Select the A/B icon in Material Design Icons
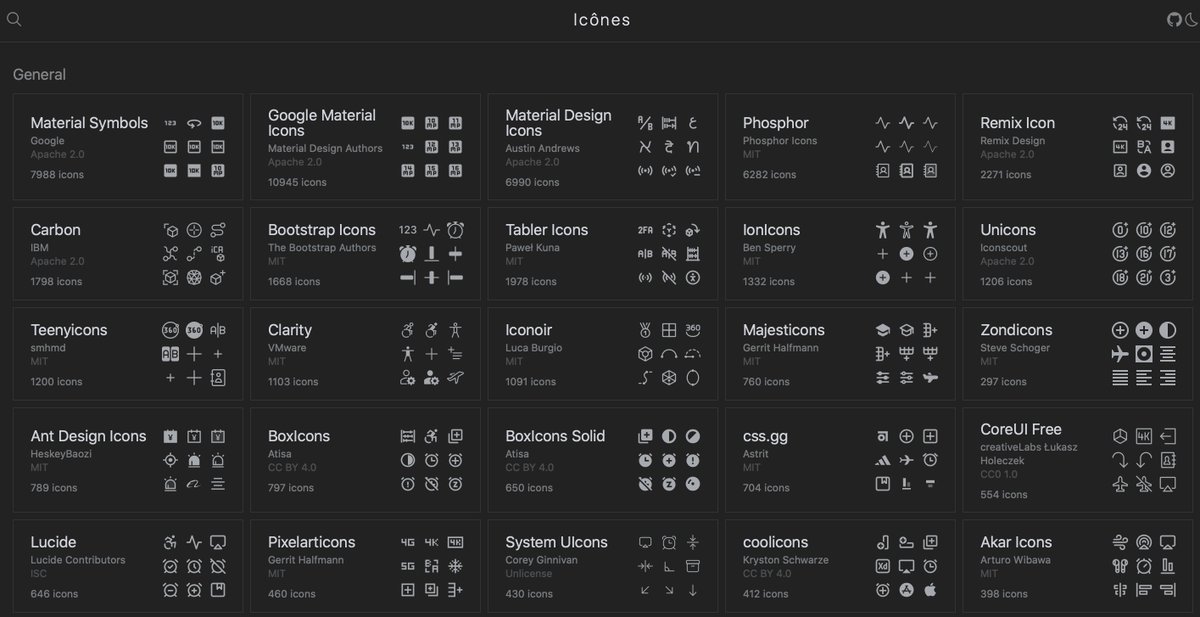Image resolution: width=1200 pixels, height=617 pixels. [645, 123]
